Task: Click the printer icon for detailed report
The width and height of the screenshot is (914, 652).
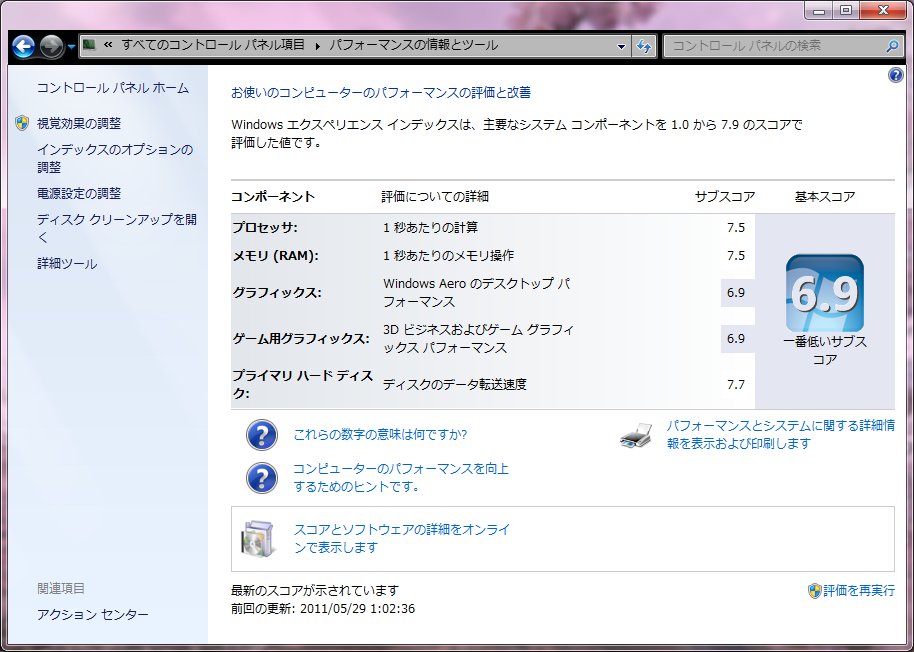Action: click(636, 436)
